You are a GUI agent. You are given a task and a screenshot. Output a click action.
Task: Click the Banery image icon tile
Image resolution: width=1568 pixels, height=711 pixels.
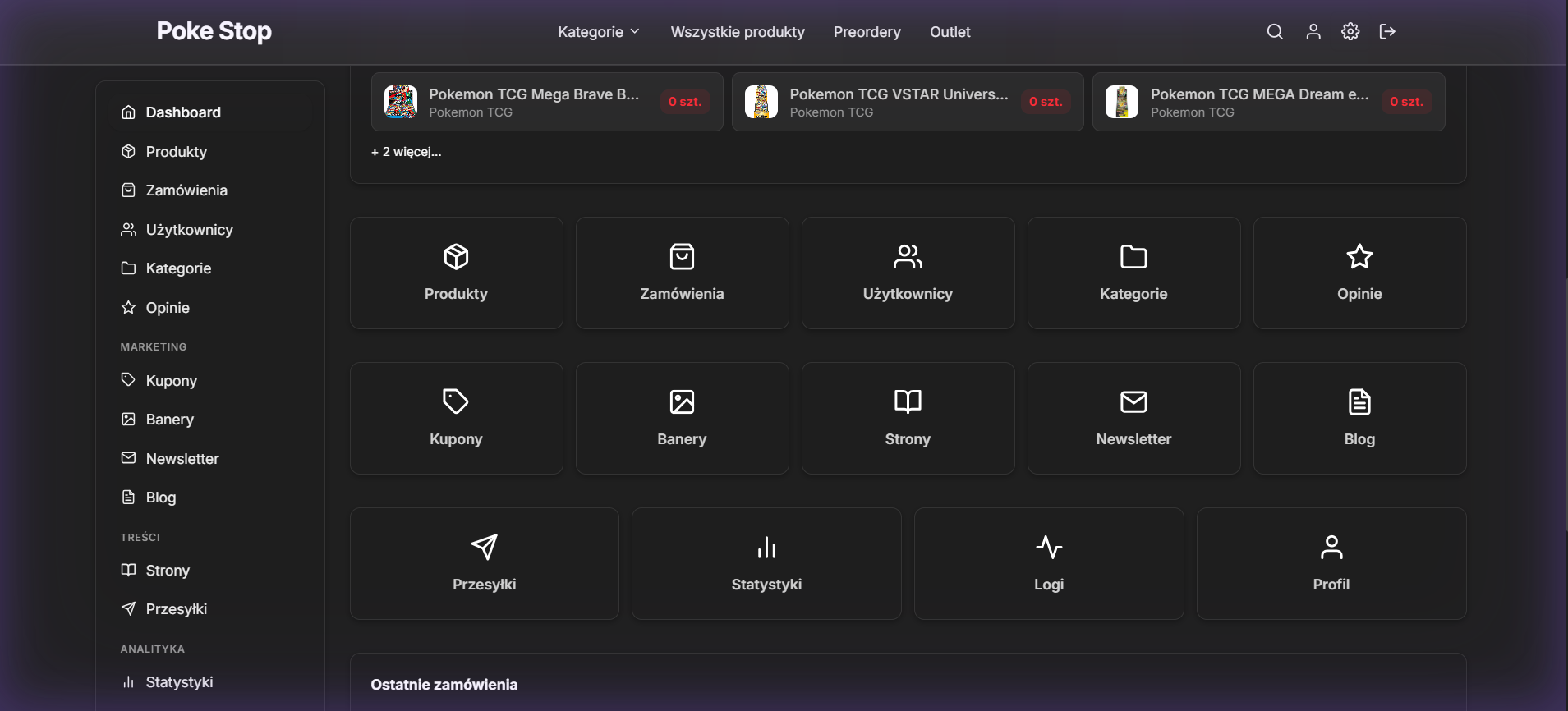(x=683, y=419)
